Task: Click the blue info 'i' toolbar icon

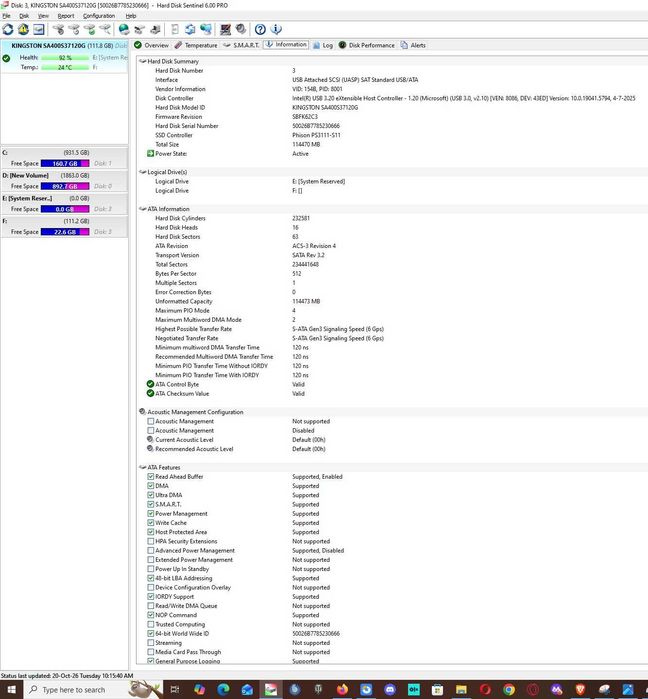Action: pyautogui.click(x=276, y=29)
